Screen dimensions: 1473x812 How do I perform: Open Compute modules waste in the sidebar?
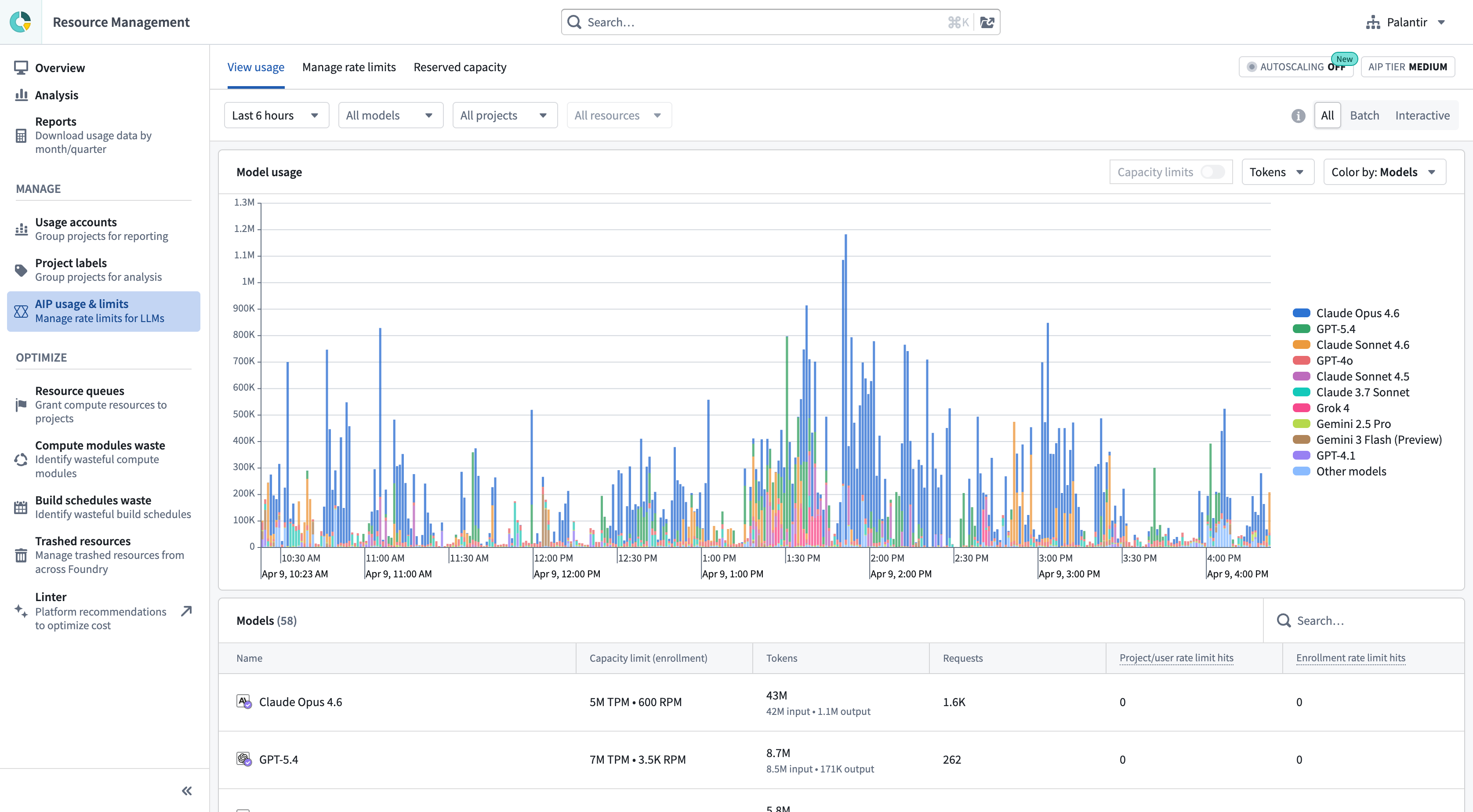click(x=104, y=459)
